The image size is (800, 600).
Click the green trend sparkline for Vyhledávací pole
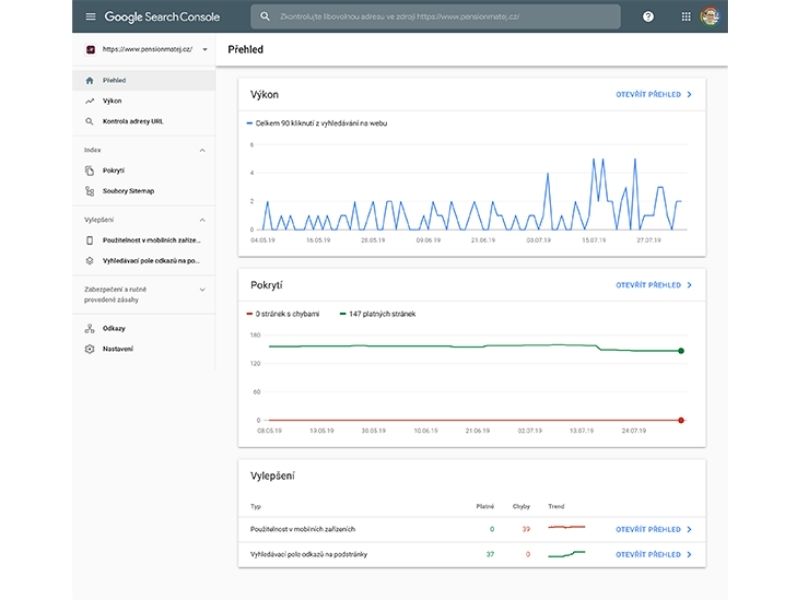point(566,554)
